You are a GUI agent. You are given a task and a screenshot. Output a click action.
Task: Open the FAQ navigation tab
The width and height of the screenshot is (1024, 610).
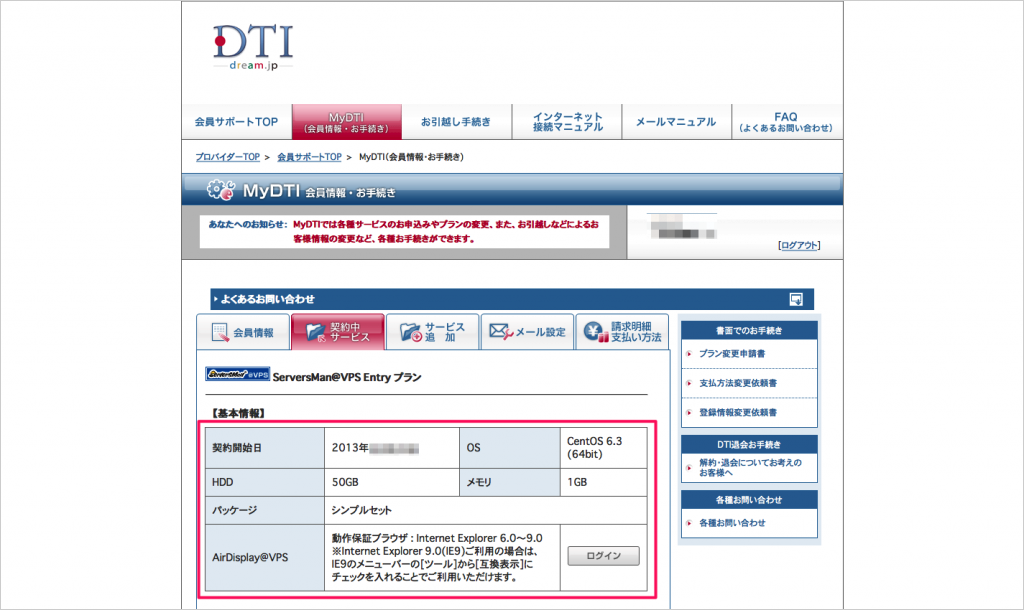(x=786, y=121)
